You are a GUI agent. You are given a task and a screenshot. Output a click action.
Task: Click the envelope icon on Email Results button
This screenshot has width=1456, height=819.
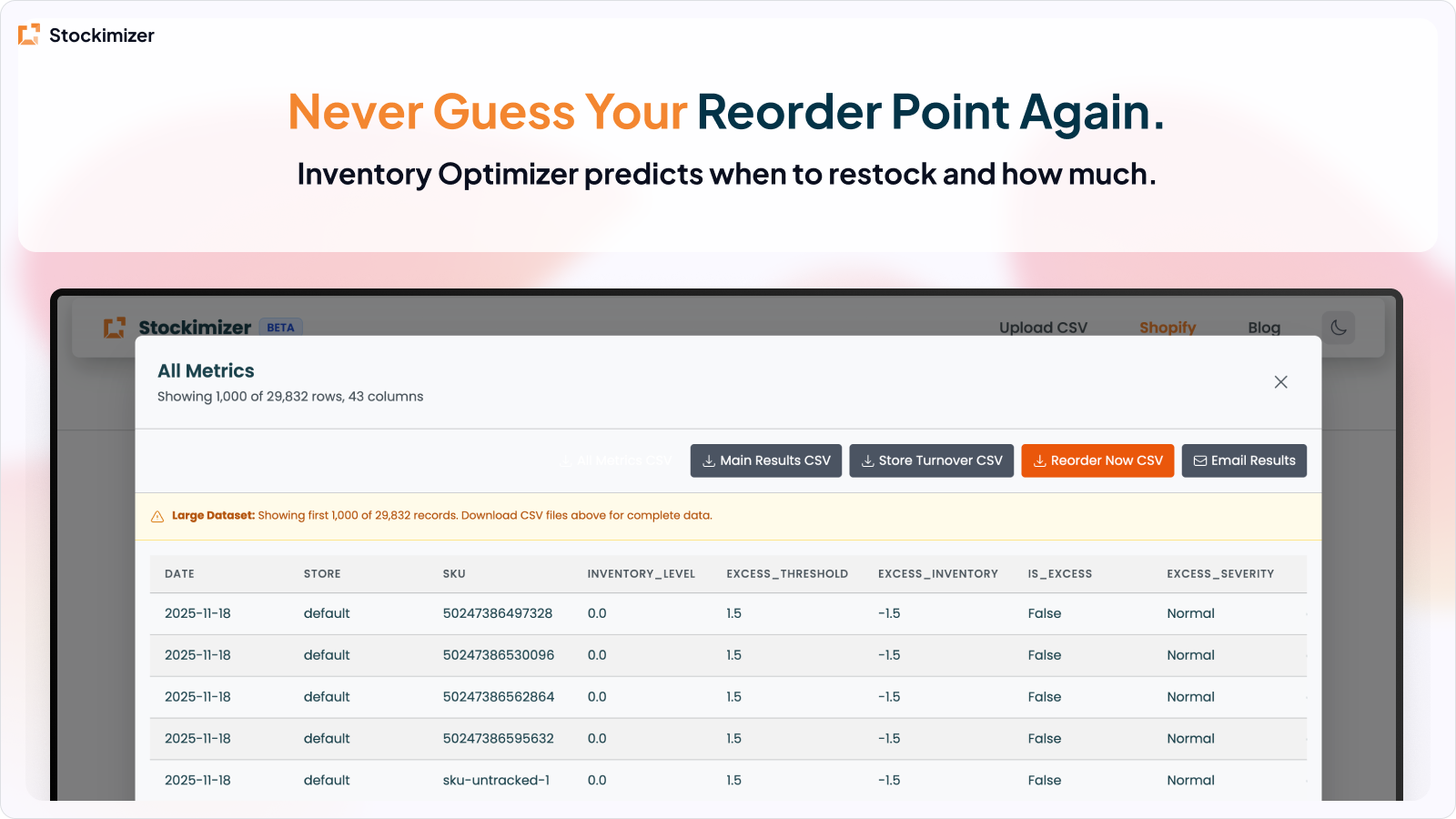pos(1200,460)
